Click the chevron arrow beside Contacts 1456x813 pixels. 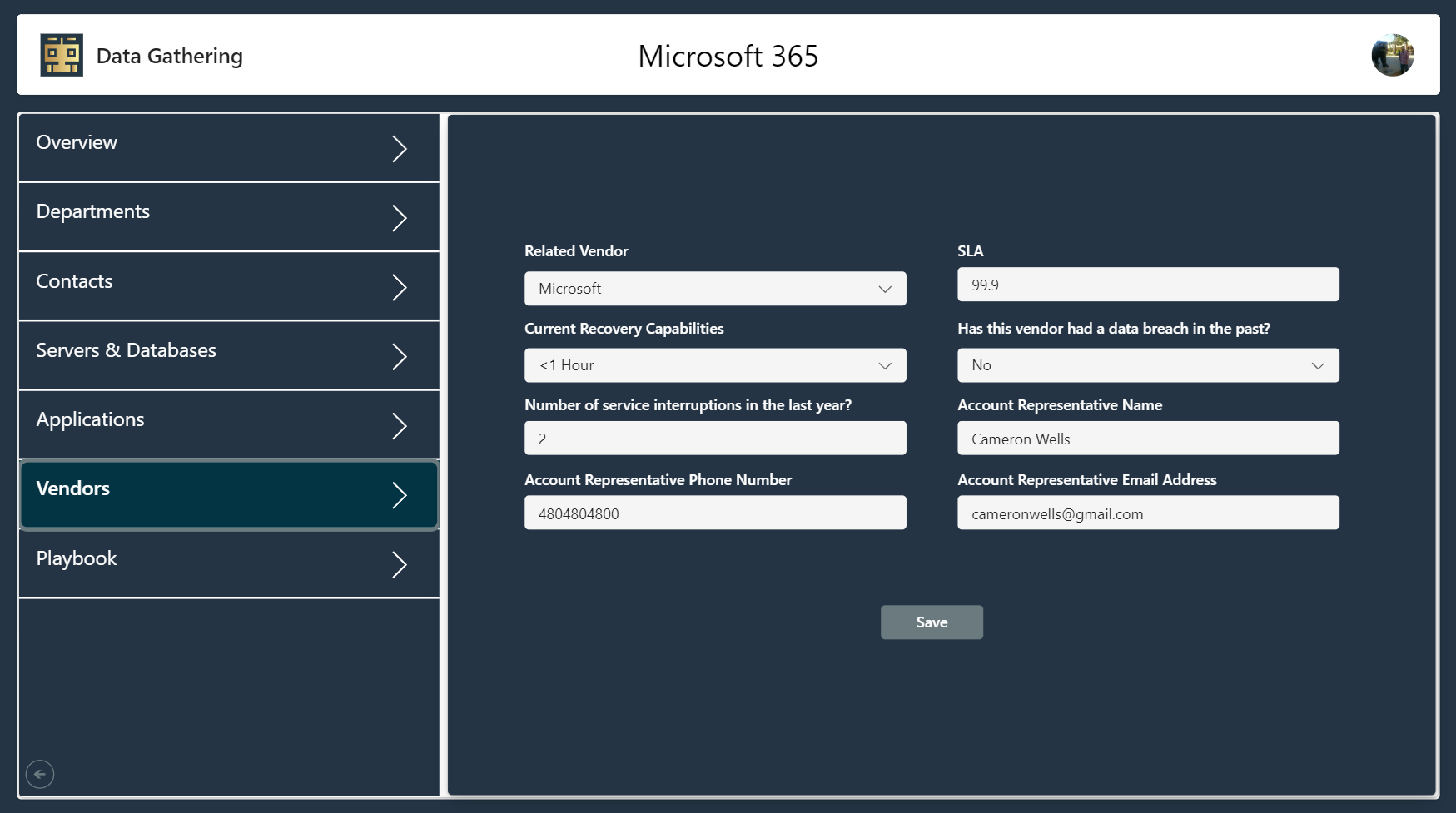400,288
